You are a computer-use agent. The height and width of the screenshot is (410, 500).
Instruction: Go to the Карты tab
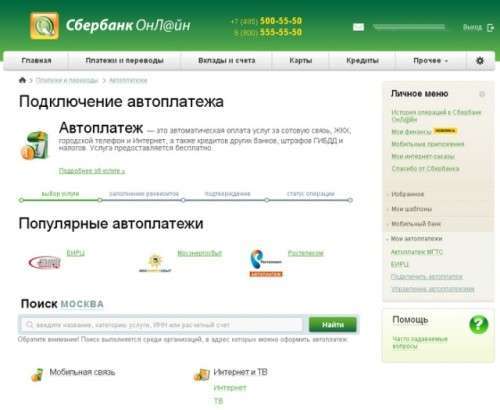[301, 61]
